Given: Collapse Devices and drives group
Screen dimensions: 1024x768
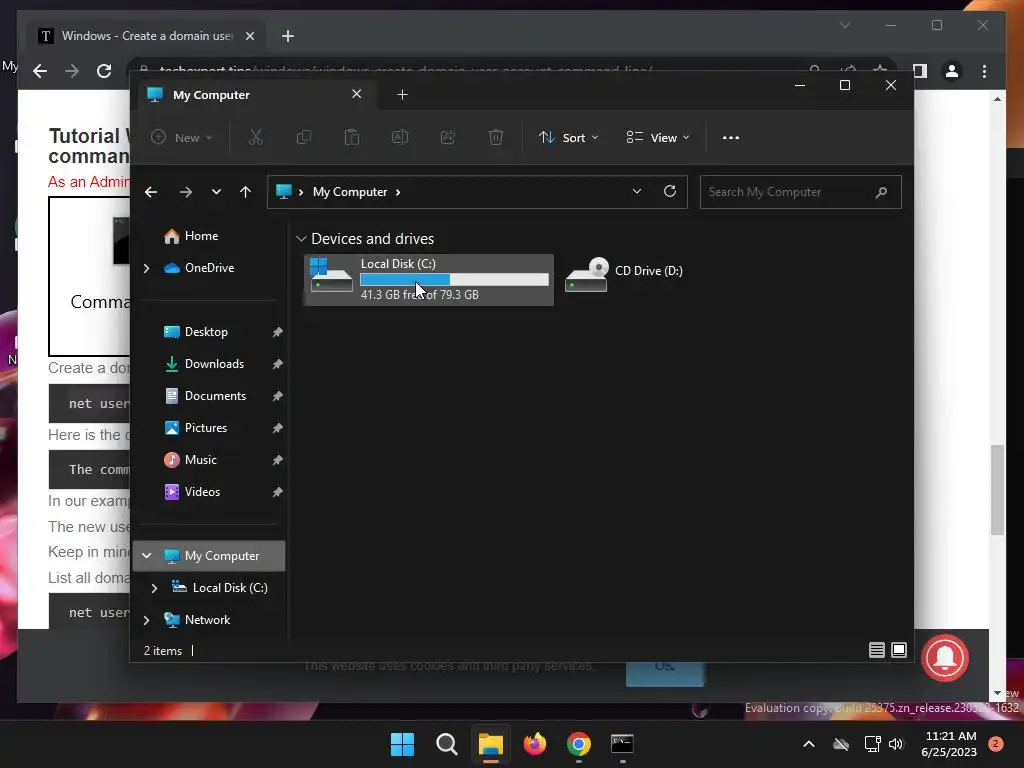Looking at the screenshot, I should [x=301, y=239].
